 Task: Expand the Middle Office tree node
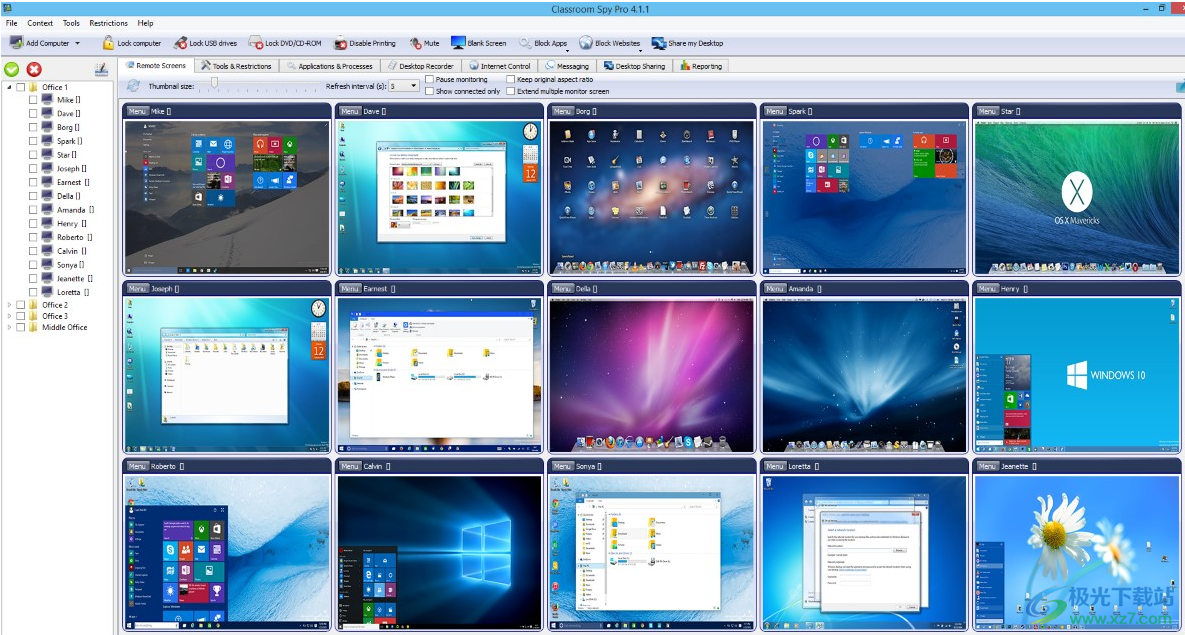pyautogui.click(x=9, y=327)
